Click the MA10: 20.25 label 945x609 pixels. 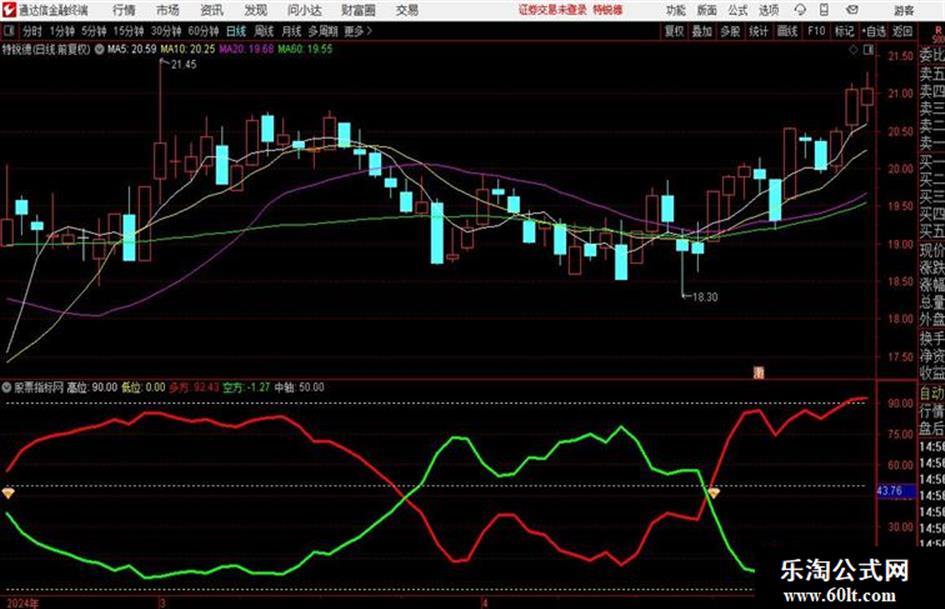(x=187, y=49)
